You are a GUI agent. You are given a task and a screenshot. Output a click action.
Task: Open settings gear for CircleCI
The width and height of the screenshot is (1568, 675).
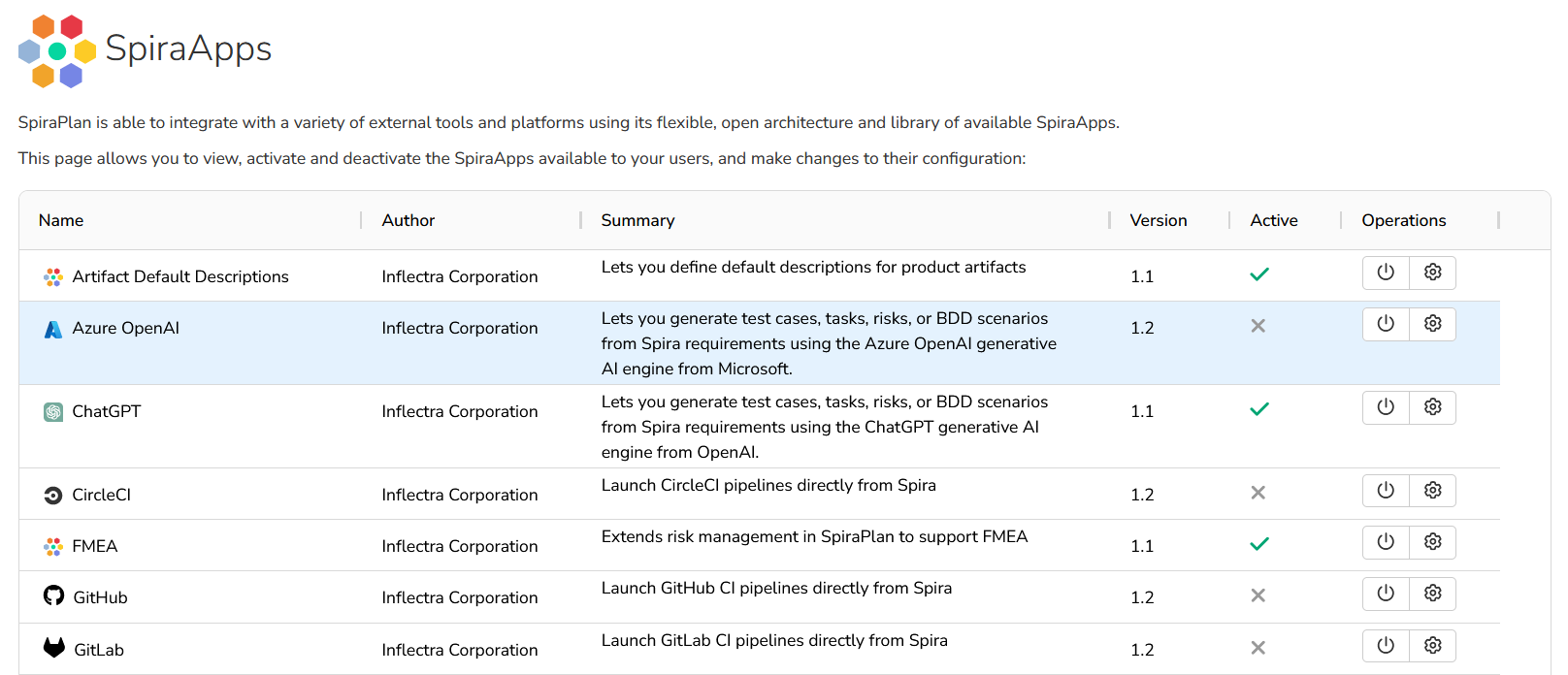pos(1432,491)
